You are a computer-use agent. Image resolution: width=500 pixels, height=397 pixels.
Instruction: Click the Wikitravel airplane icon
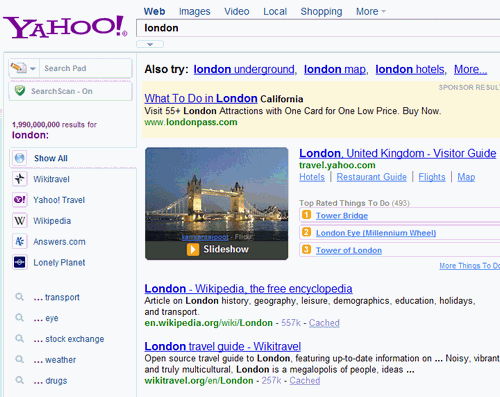point(20,179)
